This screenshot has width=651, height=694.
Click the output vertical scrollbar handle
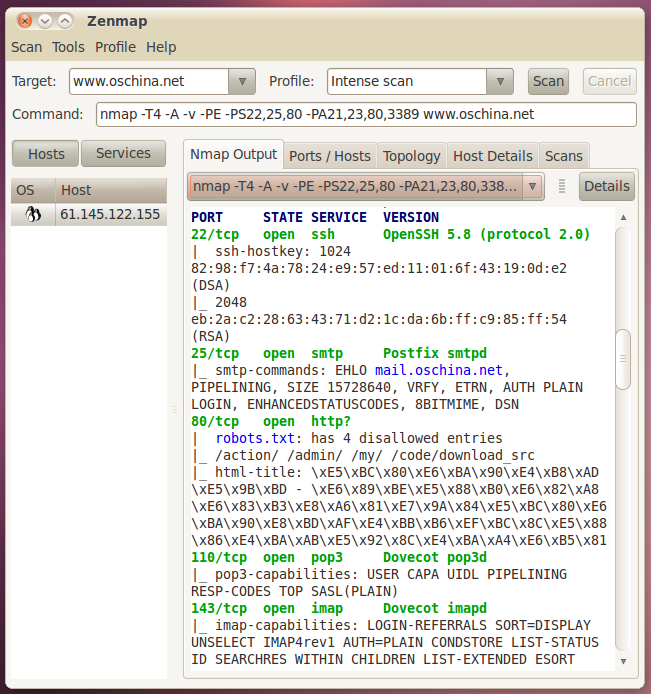(x=623, y=359)
